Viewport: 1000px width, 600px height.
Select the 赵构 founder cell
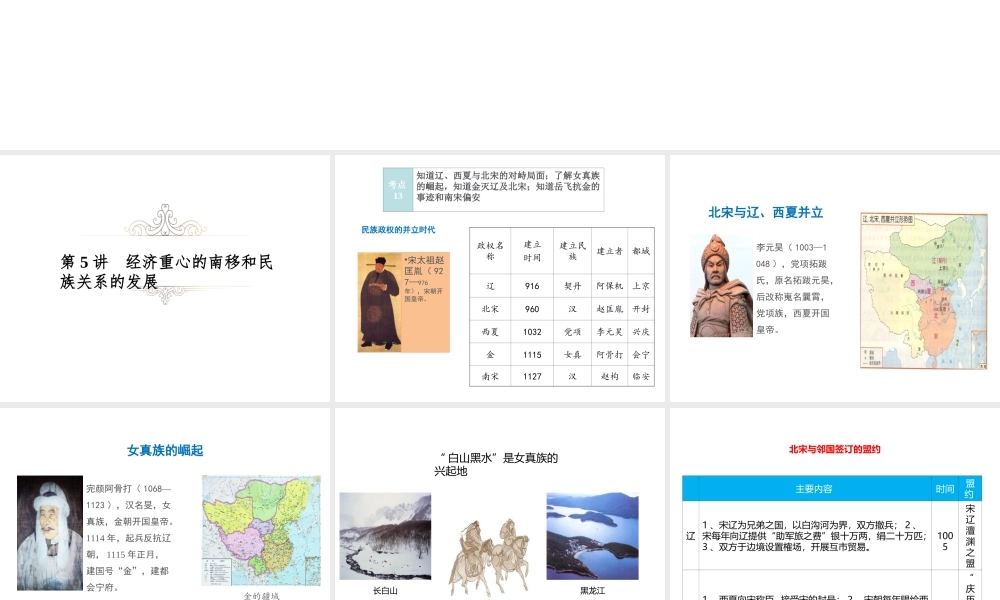pos(609,376)
